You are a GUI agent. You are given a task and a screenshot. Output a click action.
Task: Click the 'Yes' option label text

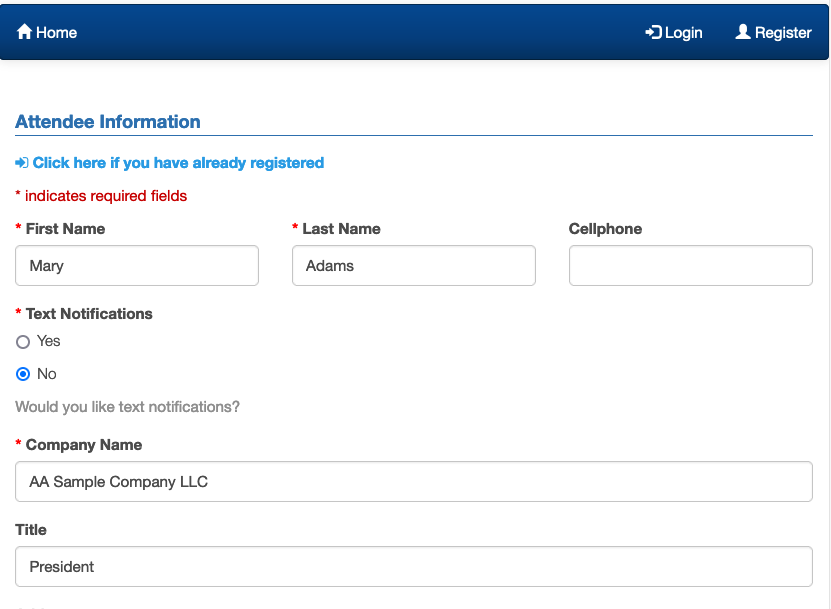pyautogui.click(x=49, y=341)
